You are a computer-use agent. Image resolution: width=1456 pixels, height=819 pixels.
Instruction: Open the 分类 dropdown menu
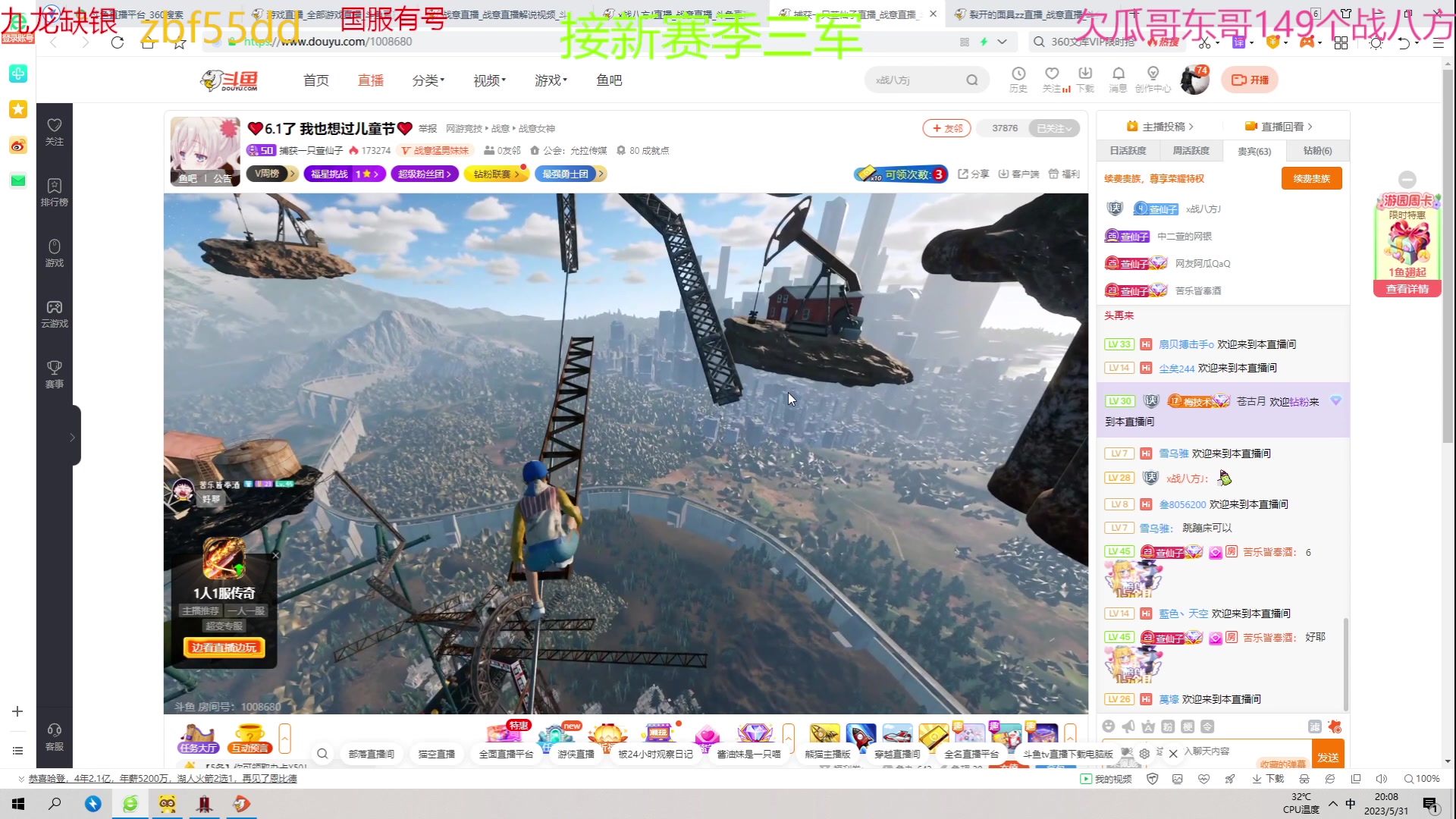427,80
